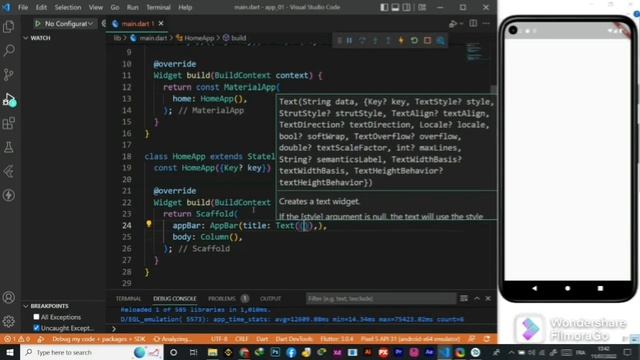Open the Edit menu
640x360 pixels.
(x=41, y=7)
